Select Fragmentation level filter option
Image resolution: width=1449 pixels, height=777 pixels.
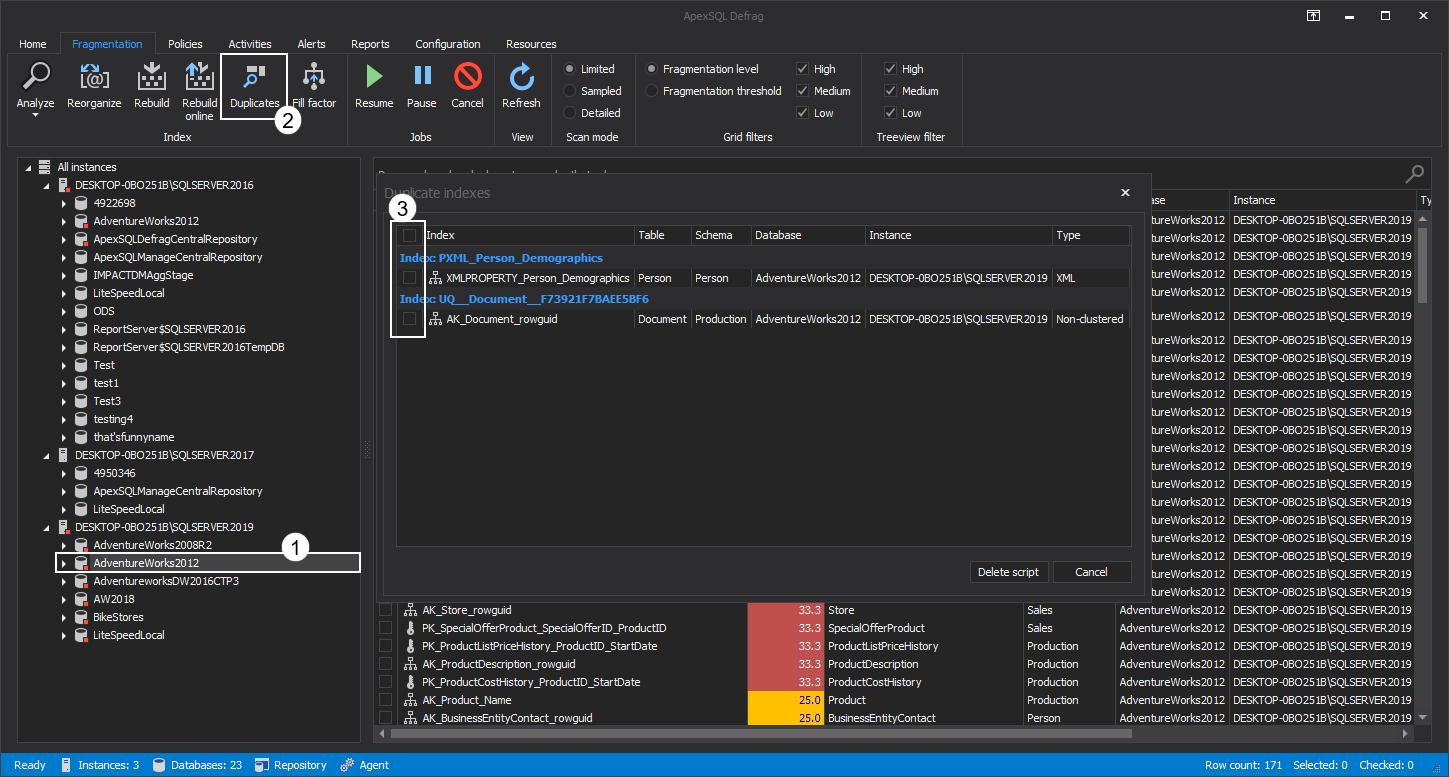652,69
